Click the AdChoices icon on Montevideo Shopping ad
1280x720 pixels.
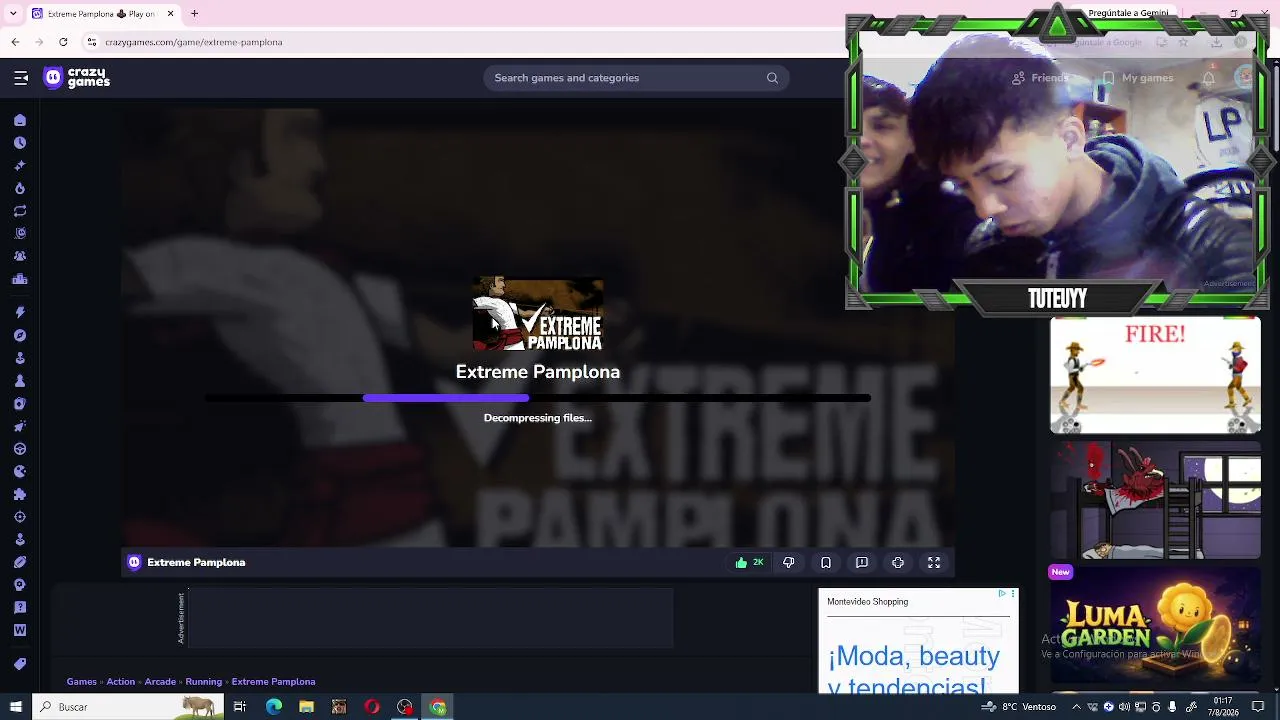coord(1002,594)
